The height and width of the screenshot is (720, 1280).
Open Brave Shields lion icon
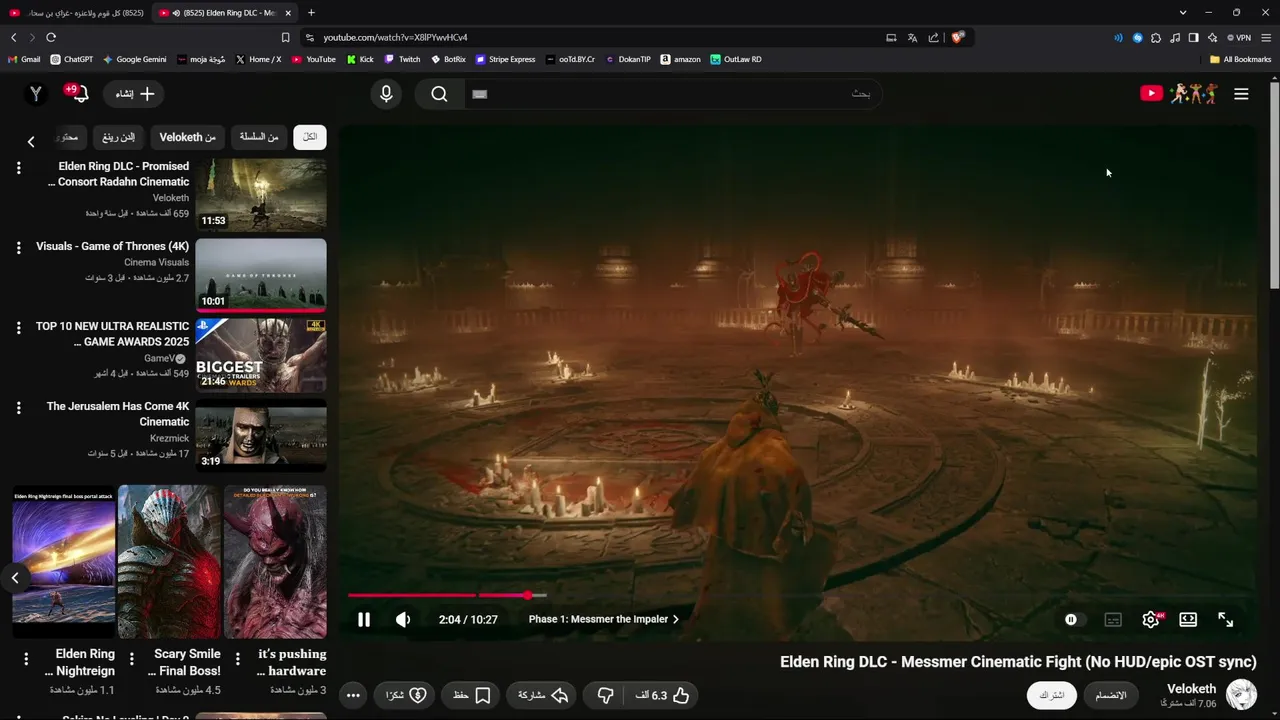[957, 37]
